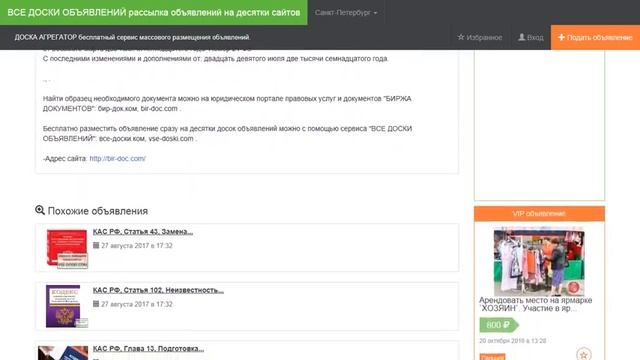Open the purple Кодекс thumbnail of Статья 102
Image resolution: width=640 pixels, height=360 pixels.
tap(67, 306)
